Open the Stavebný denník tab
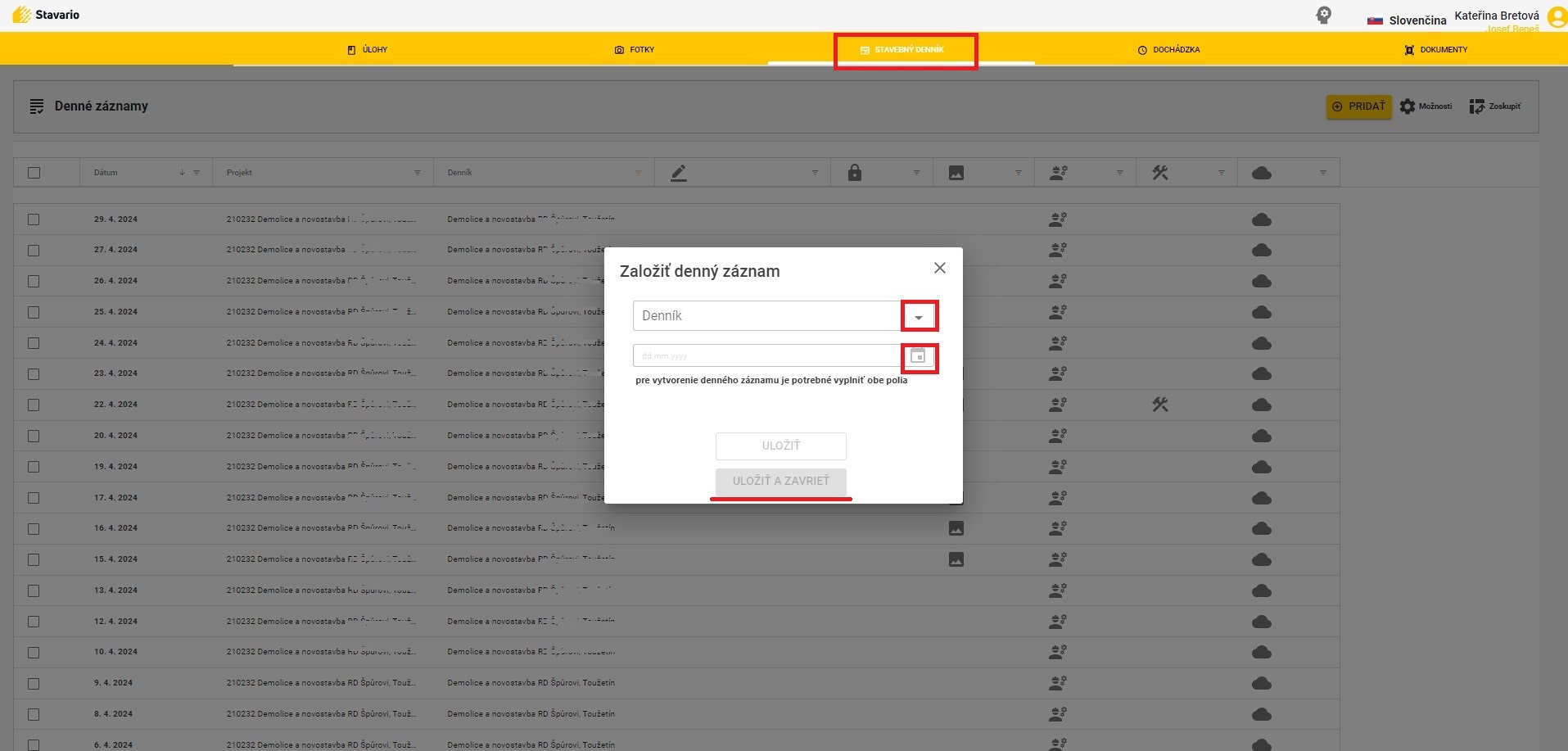Viewport: 1568px width, 751px height. [901, 50]
